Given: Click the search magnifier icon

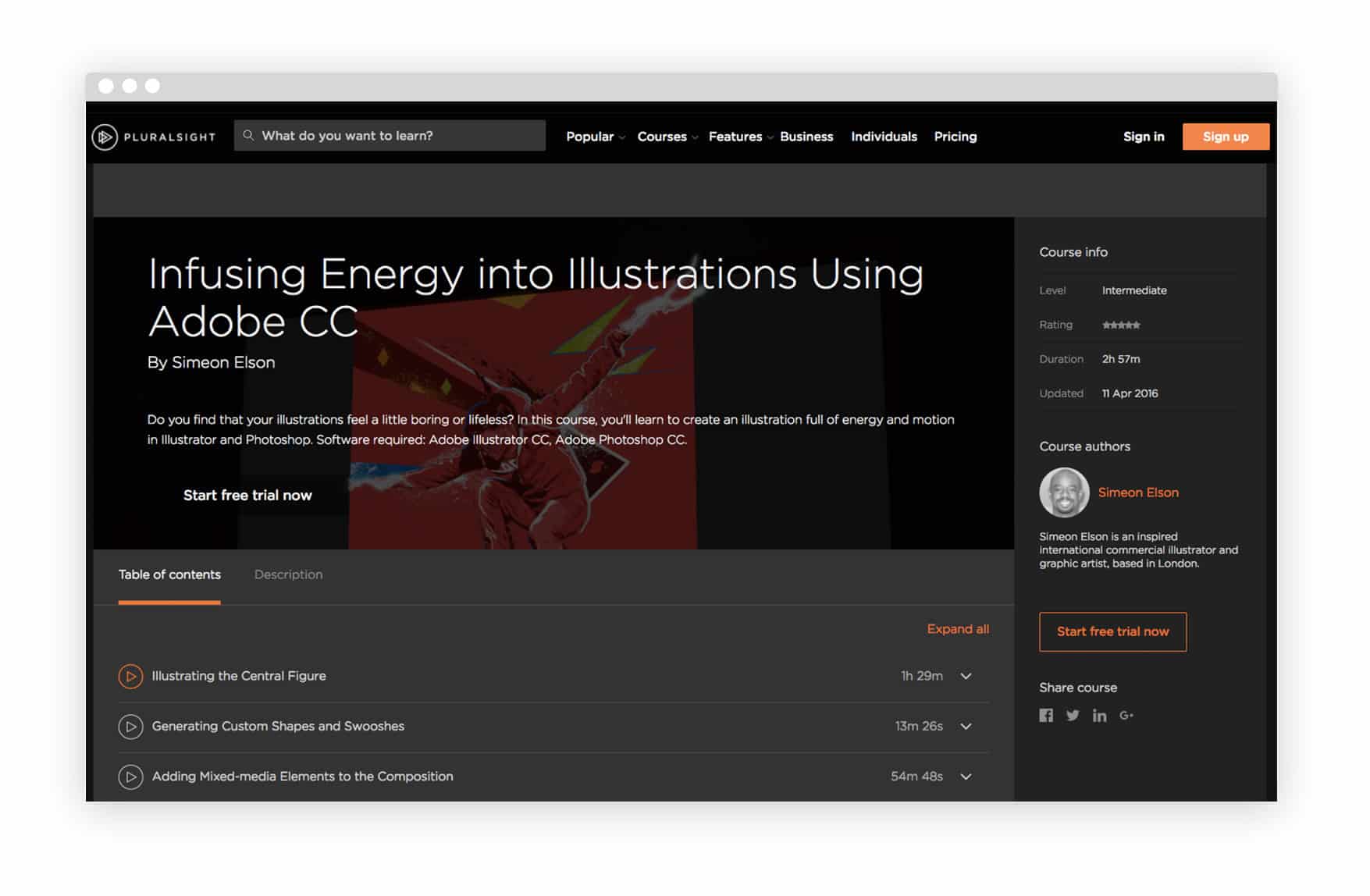Looking at the screenshot, I should tap(248, 136).
